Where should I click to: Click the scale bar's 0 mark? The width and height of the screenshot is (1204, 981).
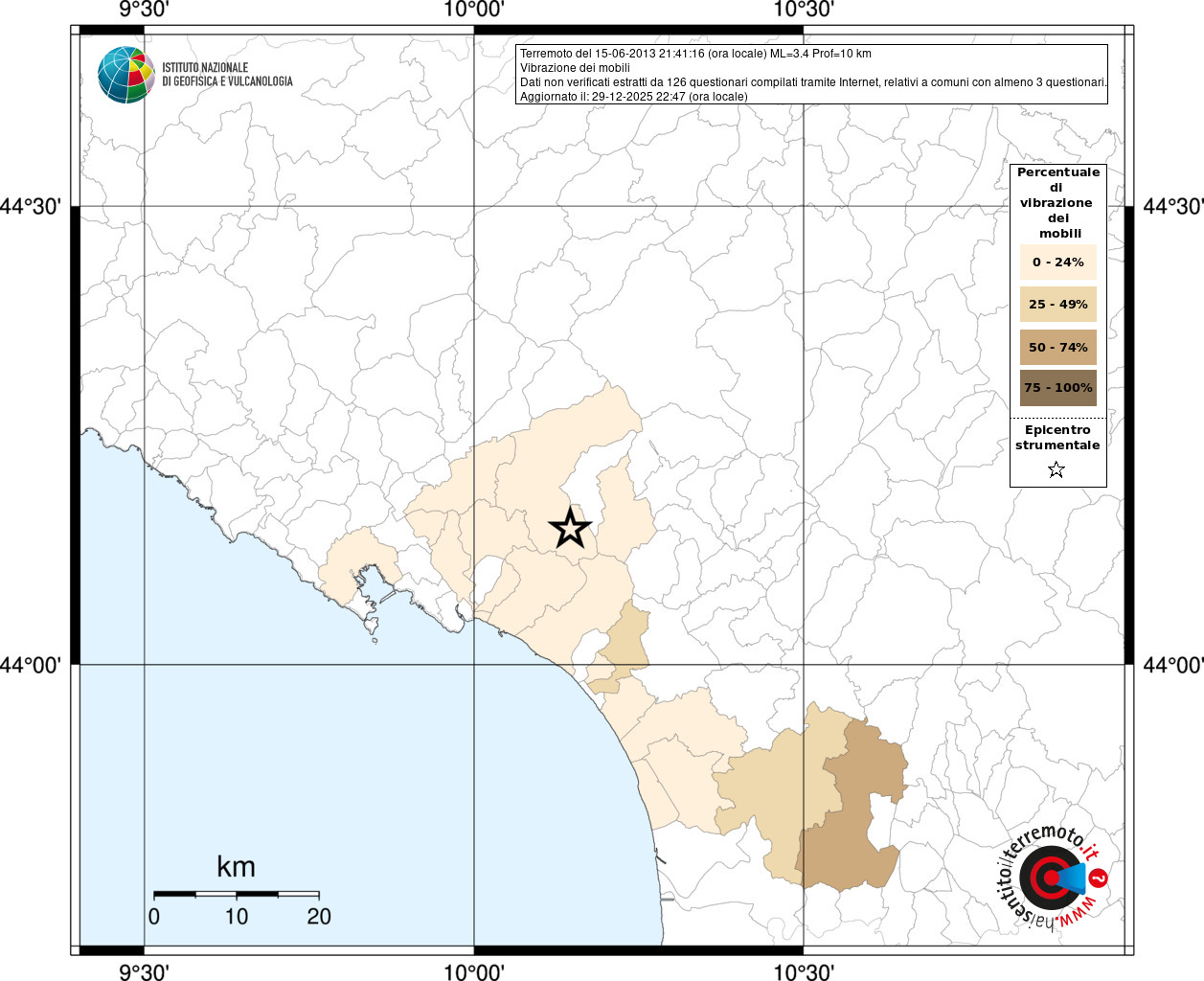point(154,917)
